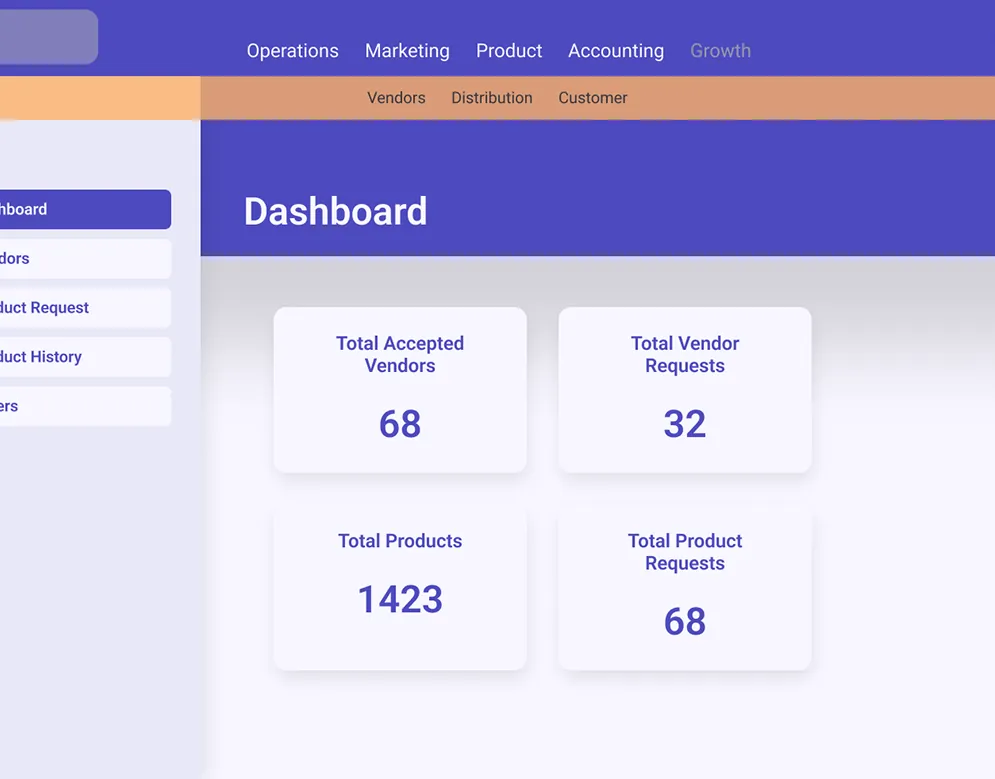Screen dimensions: 995x779
Task: Click the Dashboard page heading
Action: (336, 211)
